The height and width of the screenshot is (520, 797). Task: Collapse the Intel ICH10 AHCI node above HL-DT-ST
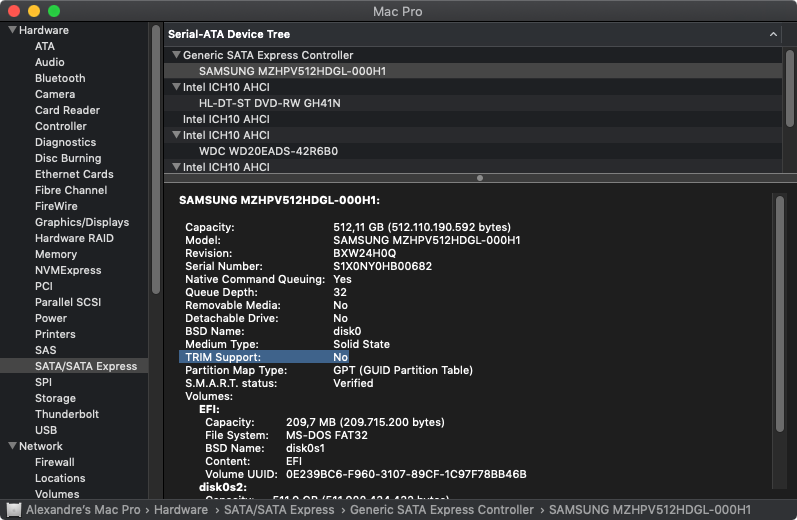(x=176, y=87)
